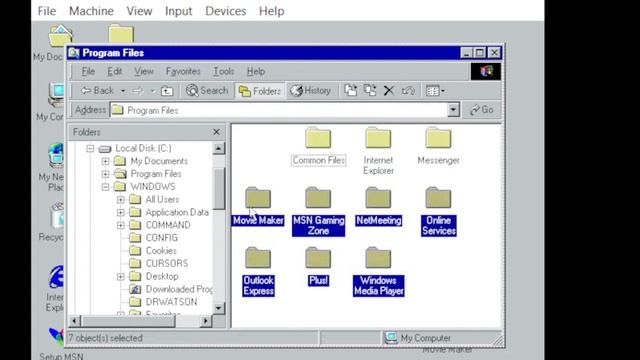Open the History pane
This screenshot has height=360, width=640.
coord(311,91)
